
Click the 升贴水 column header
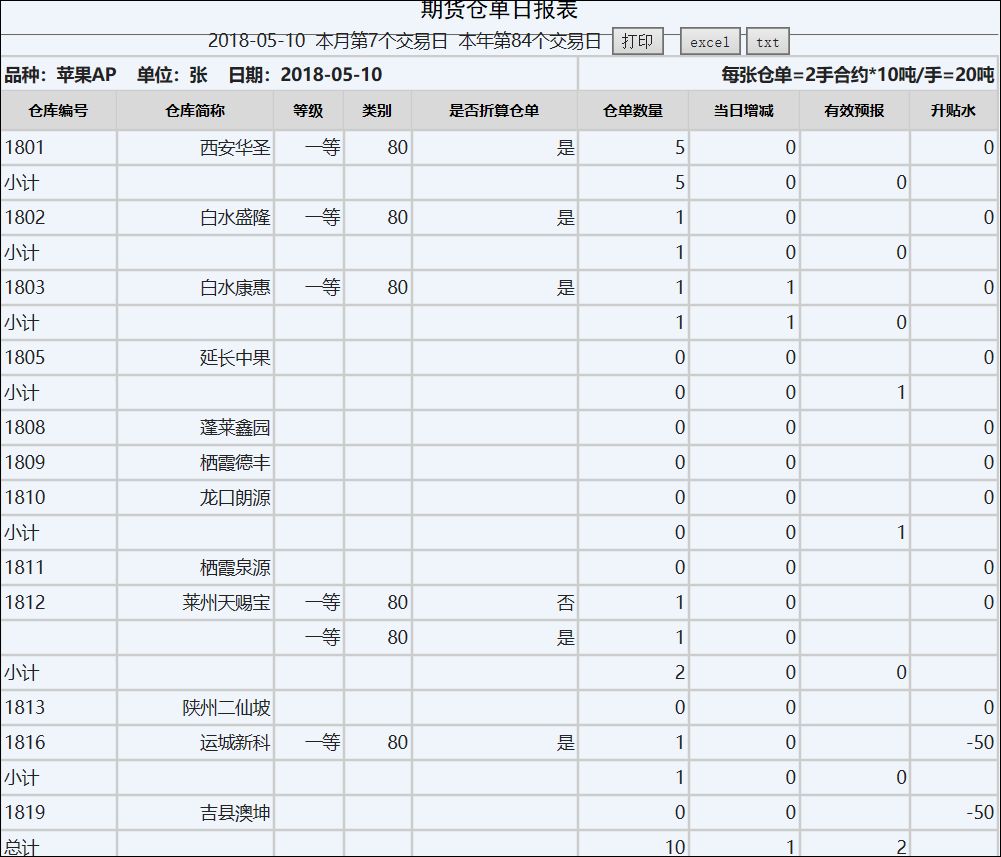pos(947,110)
